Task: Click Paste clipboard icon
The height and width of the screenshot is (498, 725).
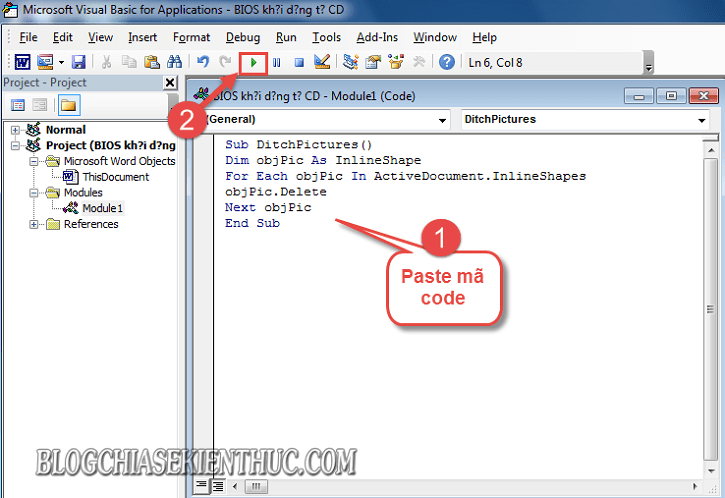Action: tap(152, 62)
